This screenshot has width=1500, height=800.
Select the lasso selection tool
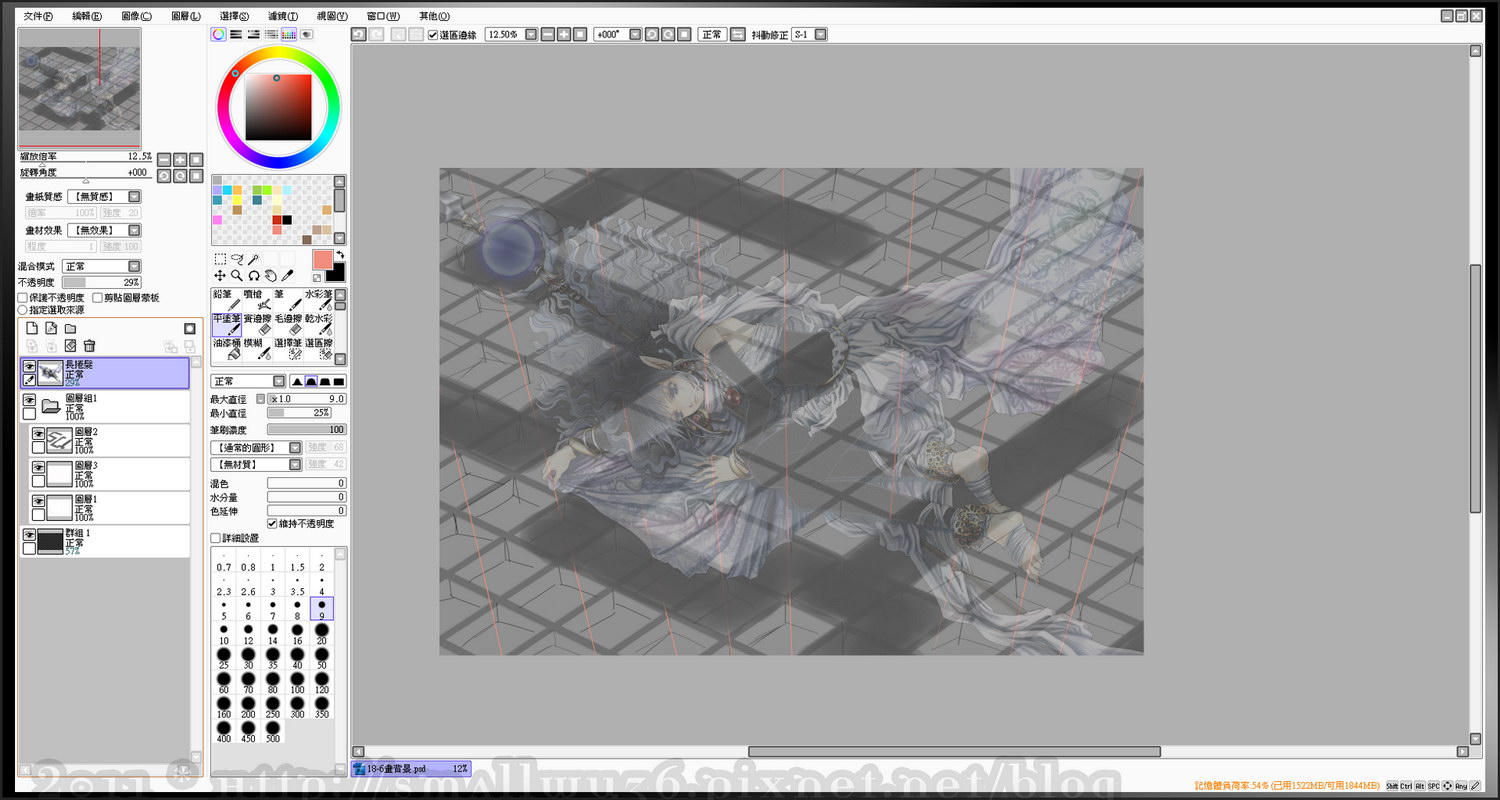click(237, 258)
